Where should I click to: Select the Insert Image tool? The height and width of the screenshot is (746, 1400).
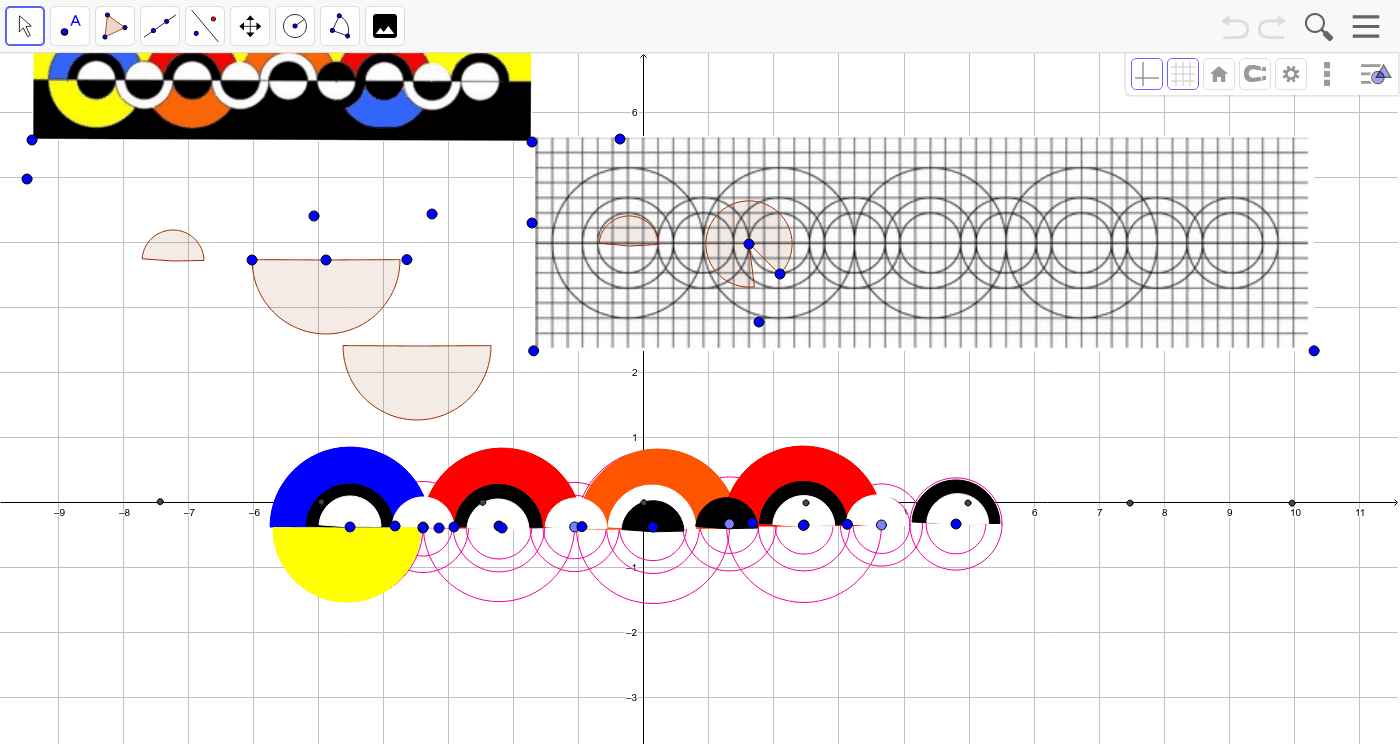pos(385,26)
